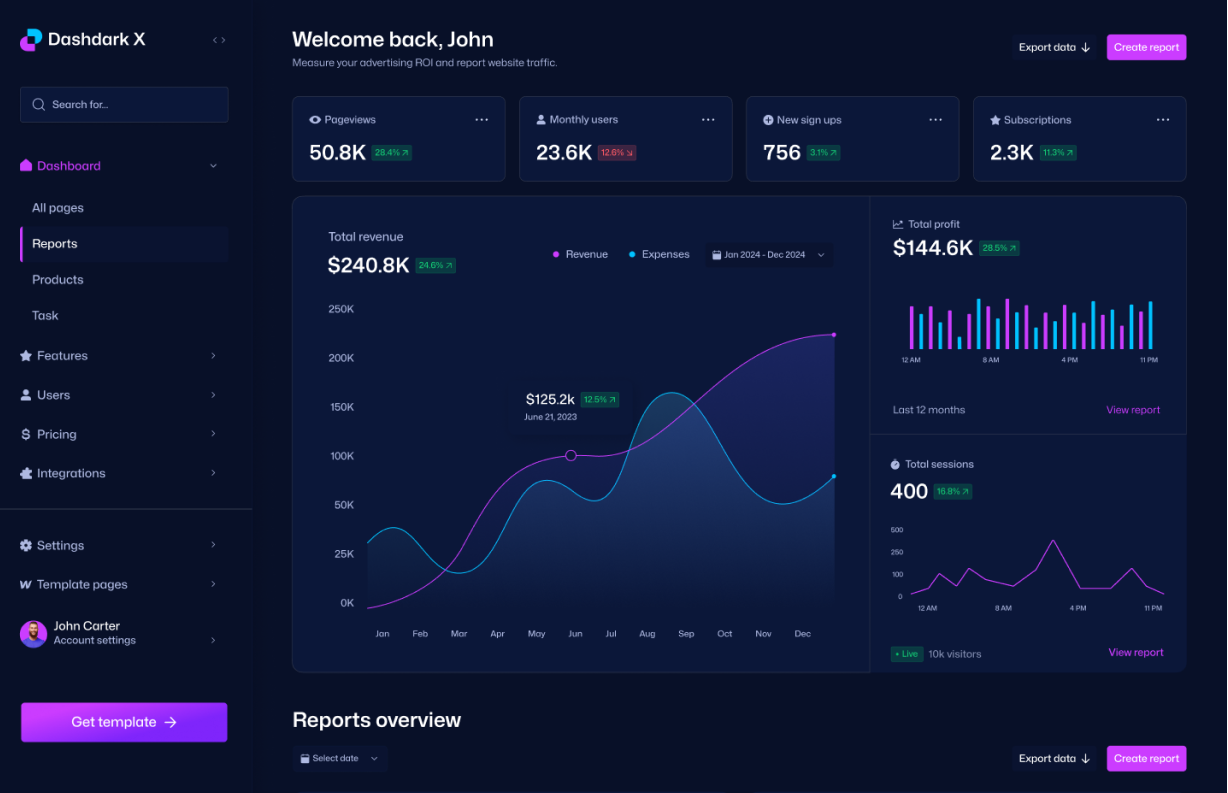Click the sidebar collapse arrows icon
This screenshot has height=793, width=1228.
point(218,40)
